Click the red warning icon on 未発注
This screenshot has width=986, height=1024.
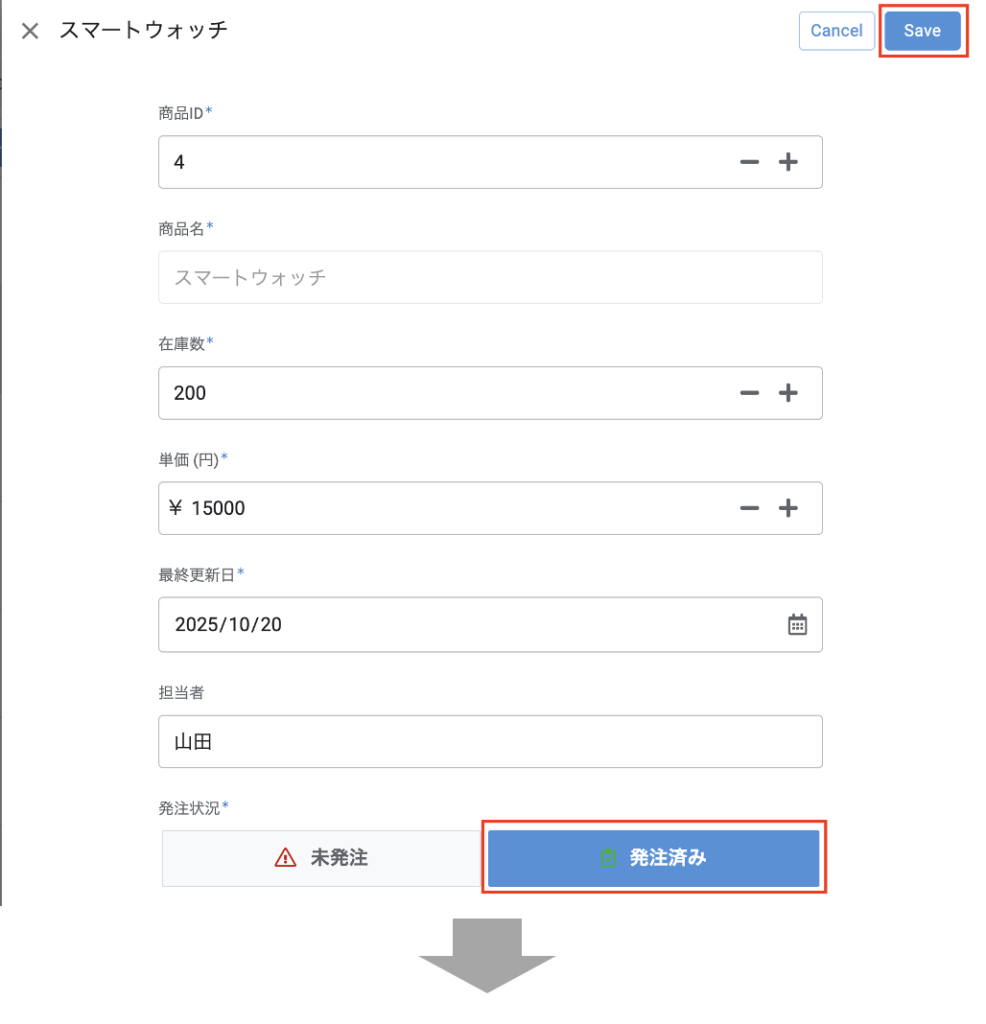point(286,858)
